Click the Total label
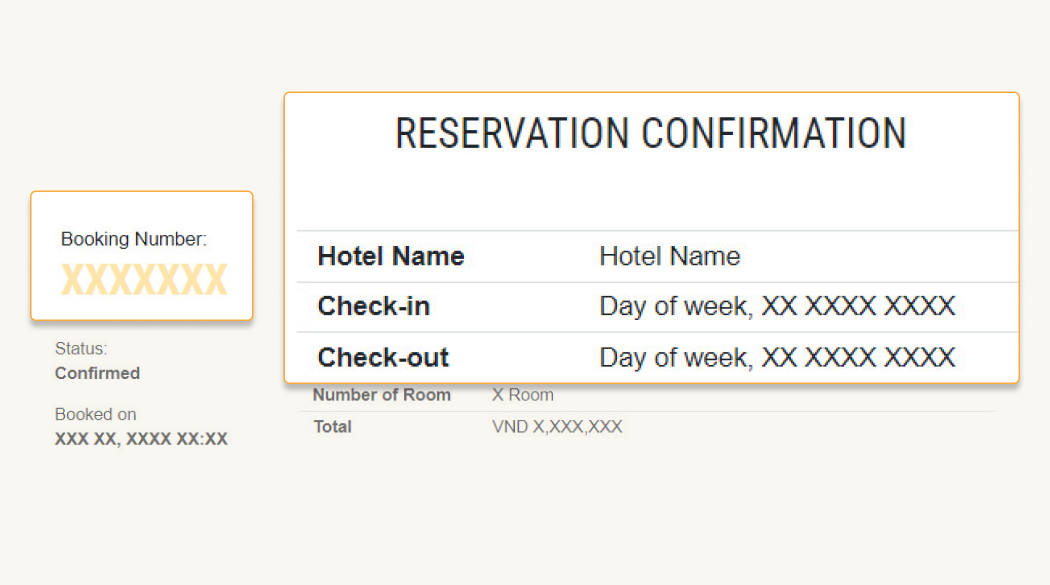 pyautogui.click(x=333, y=427)
